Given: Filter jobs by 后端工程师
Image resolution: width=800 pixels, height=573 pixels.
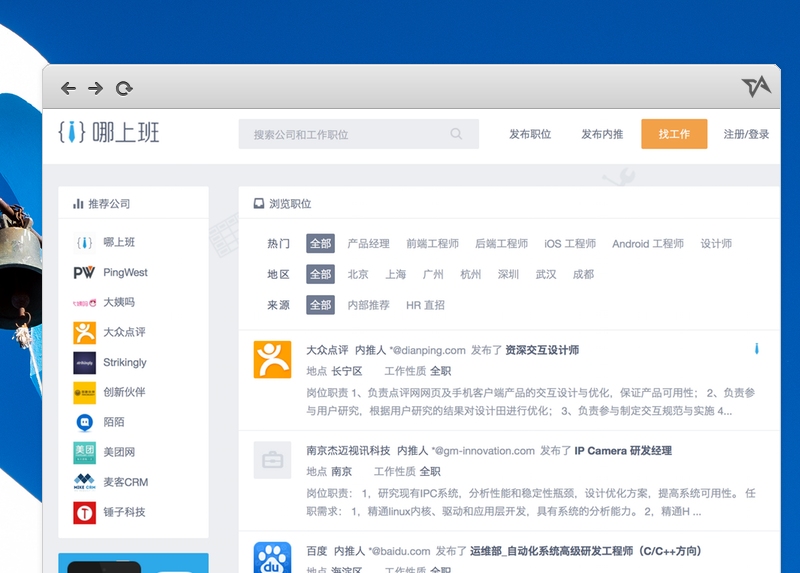Looking at the screenshot, I should [501, 244].
